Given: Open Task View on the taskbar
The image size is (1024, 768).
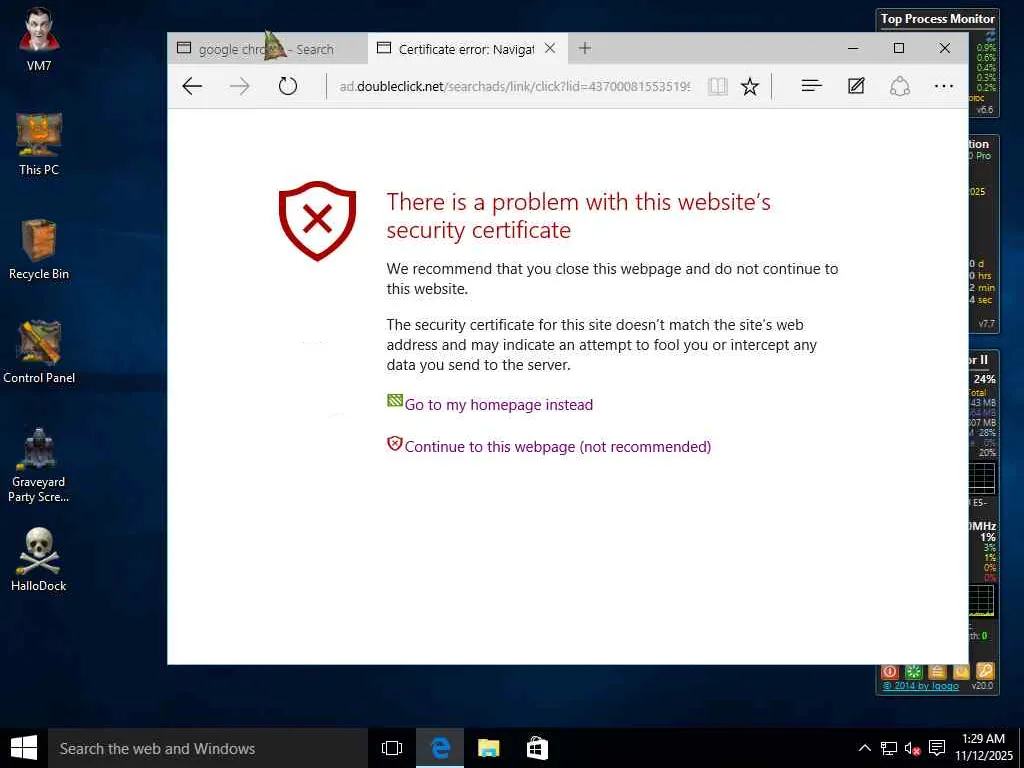Looking at the screenshot, I should tap(392, 748).
